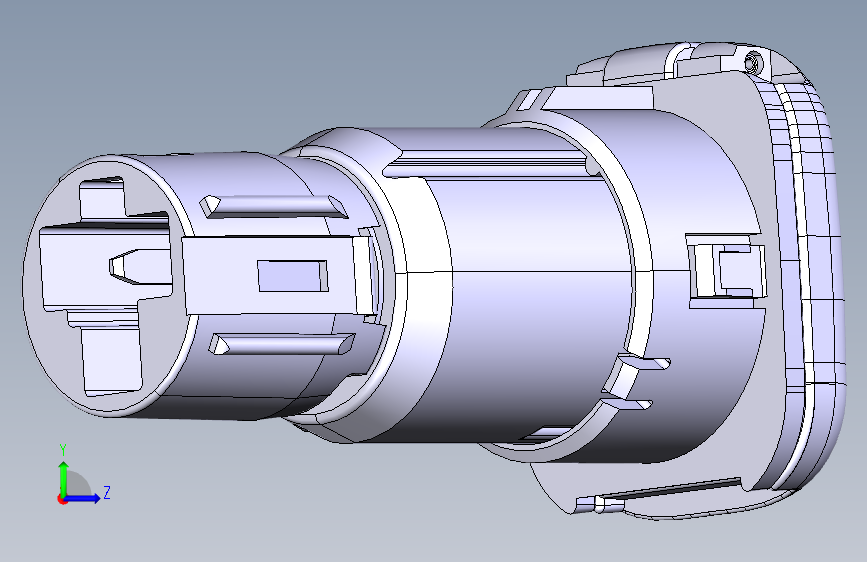Select the round front face of the connector
This screenshot has width=867, height=562.
click(106, 284)
